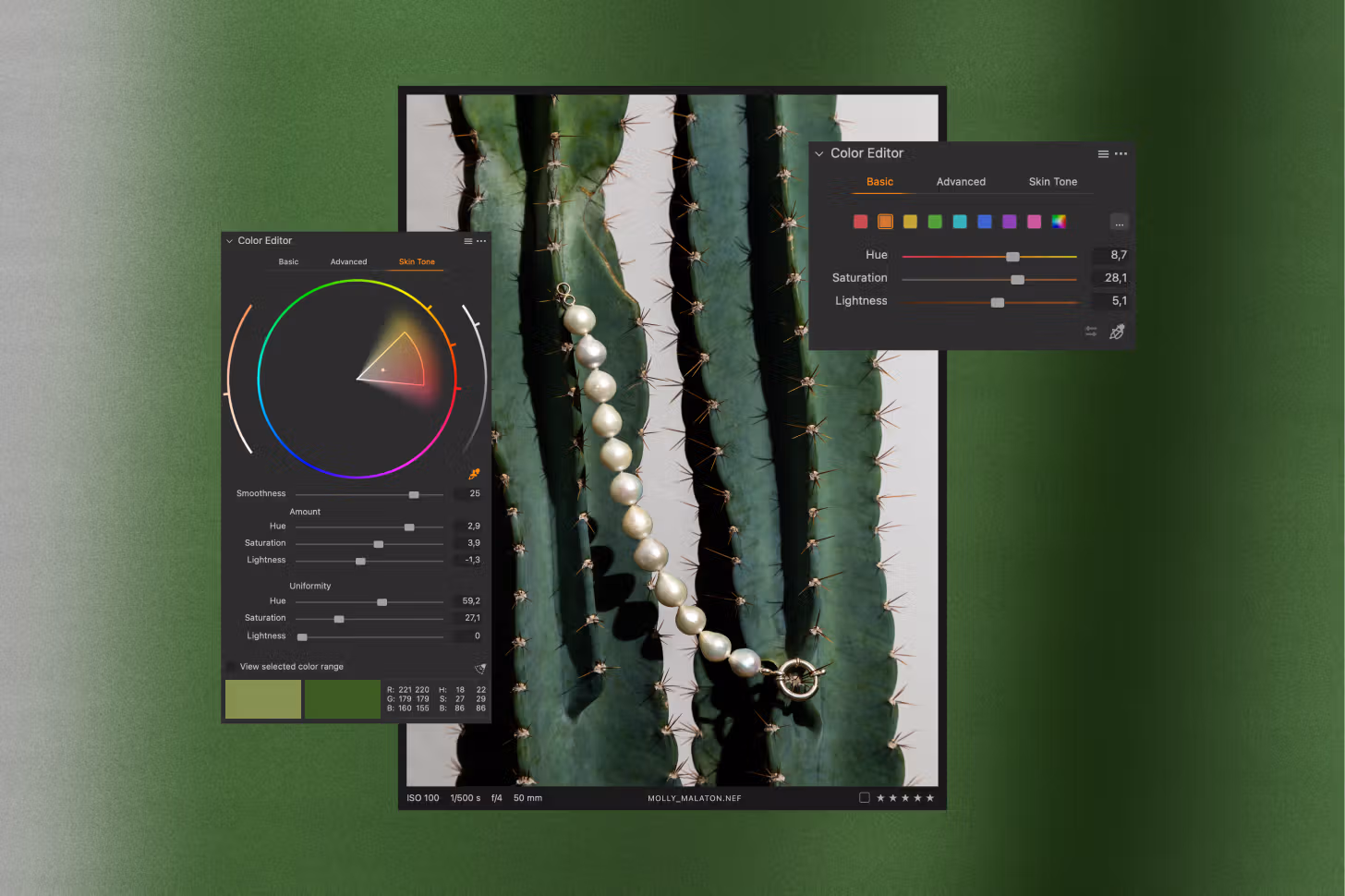Open the hamburger menu in the right Color Editor

(1103, 154)
